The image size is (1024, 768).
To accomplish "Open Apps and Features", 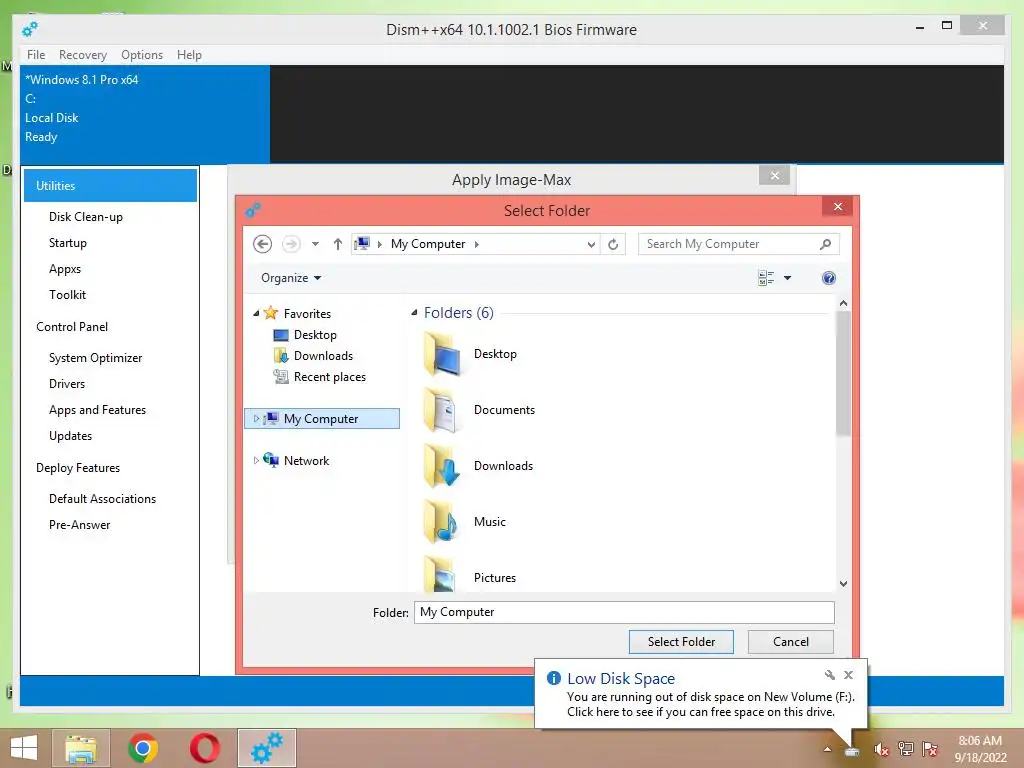I will coord(97,410).
